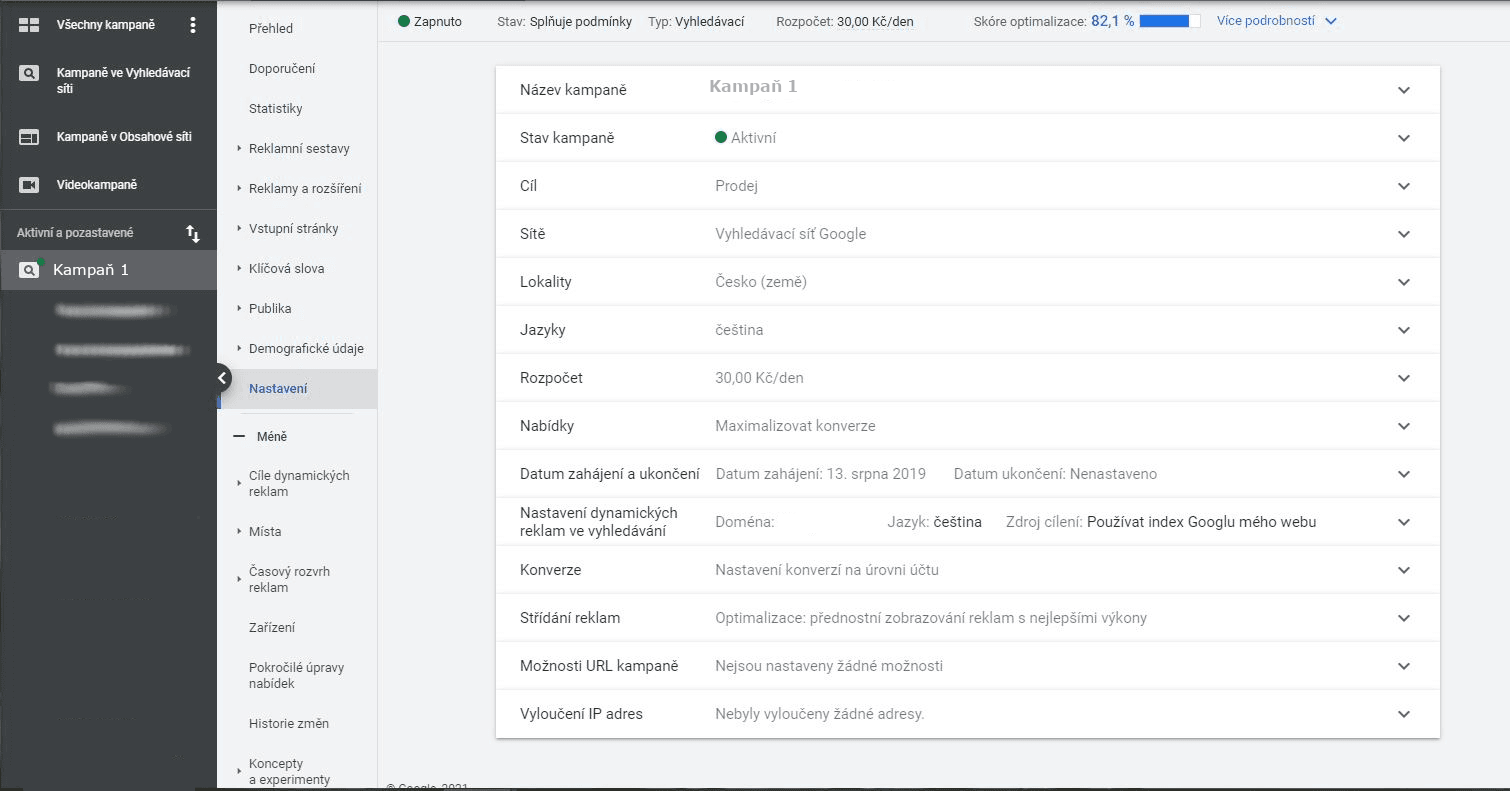Expand the Klíčová slova menu arrow
Image resolution: width=1510 pixels, height=791 pixels.
[x=240, y=268]
